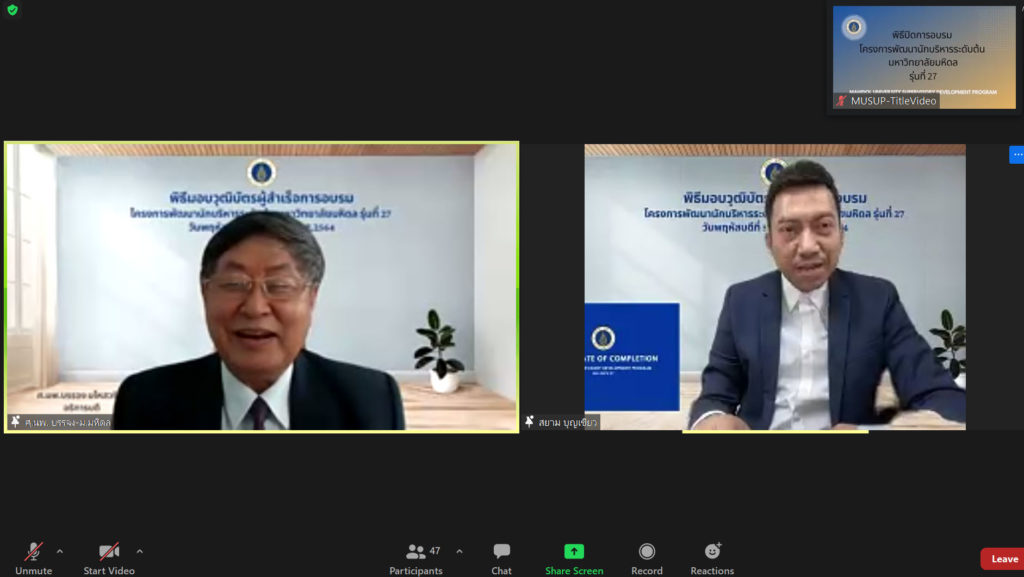
Task: Click the pin icon on the left speaker's label
Action: (15, 422)
